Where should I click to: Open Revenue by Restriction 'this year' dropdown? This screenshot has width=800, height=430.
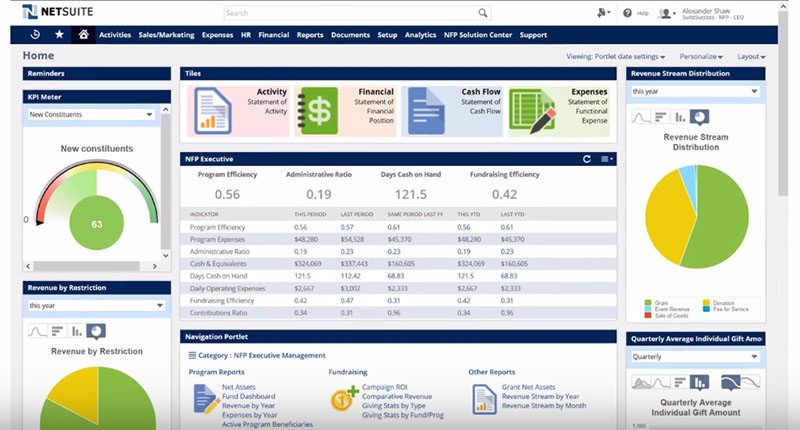pyautogui.click(x=96, y=306)
